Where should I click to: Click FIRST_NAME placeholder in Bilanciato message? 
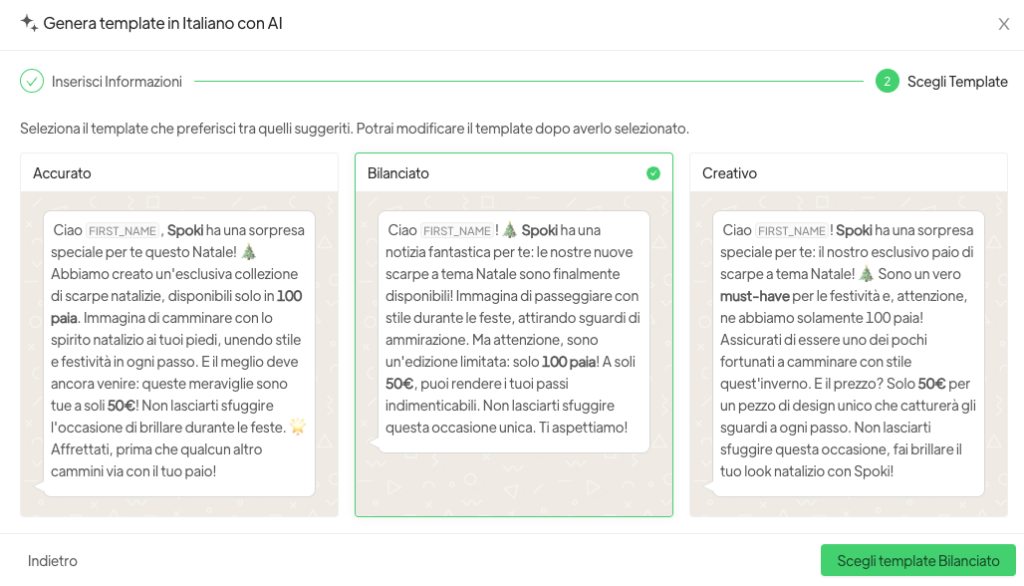[x=457, y=230]
